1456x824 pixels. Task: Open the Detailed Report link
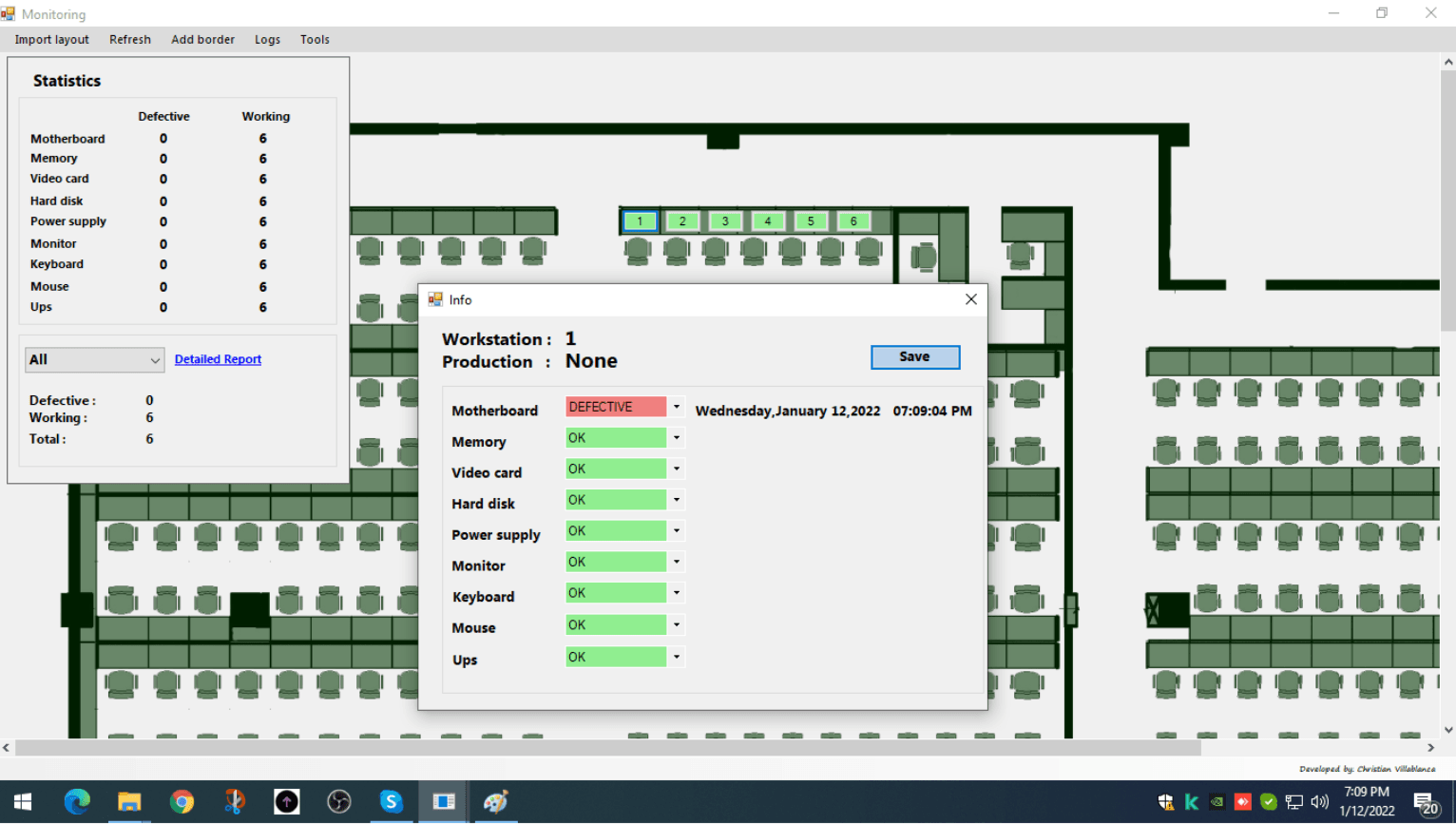pyautogui.click(x=218, y=359)
